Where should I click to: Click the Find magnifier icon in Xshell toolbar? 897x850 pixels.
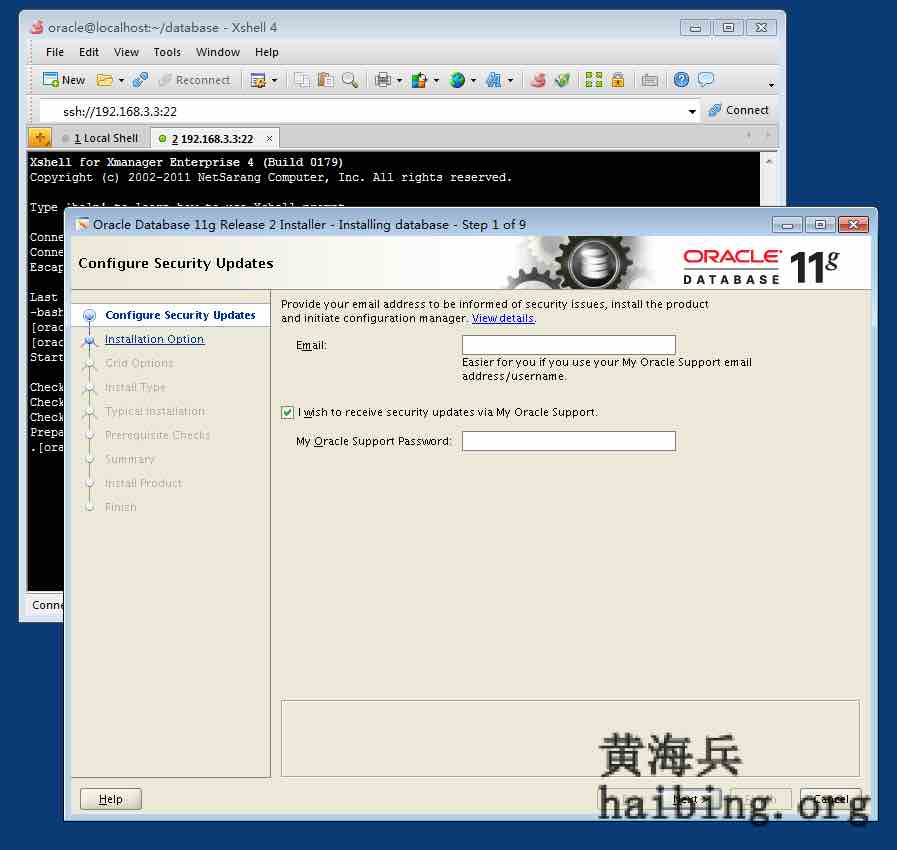[x=350, y=80]
